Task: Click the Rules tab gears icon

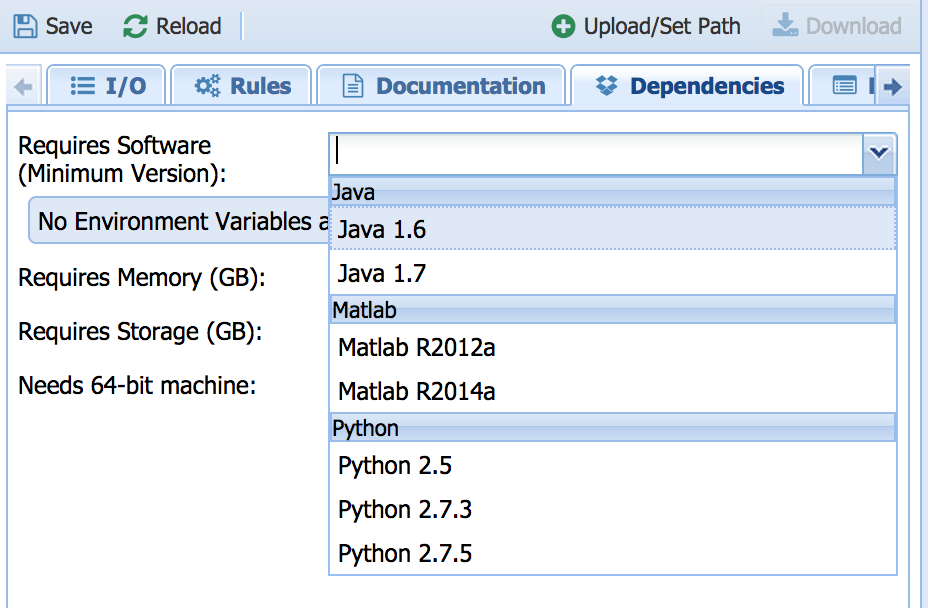Action: coord(207,87)
